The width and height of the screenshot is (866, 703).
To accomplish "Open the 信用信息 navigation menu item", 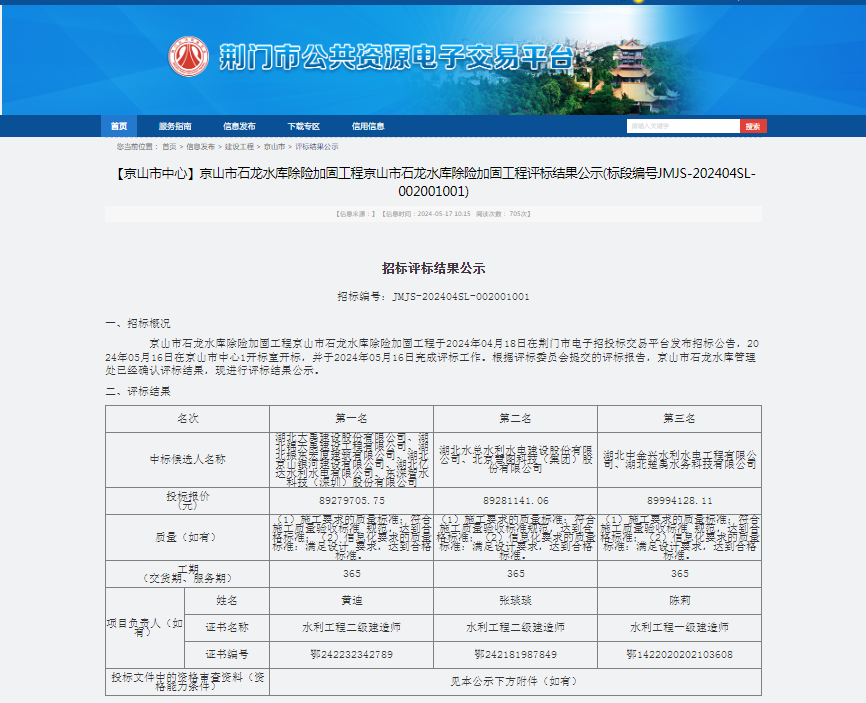I will (368, 126).
